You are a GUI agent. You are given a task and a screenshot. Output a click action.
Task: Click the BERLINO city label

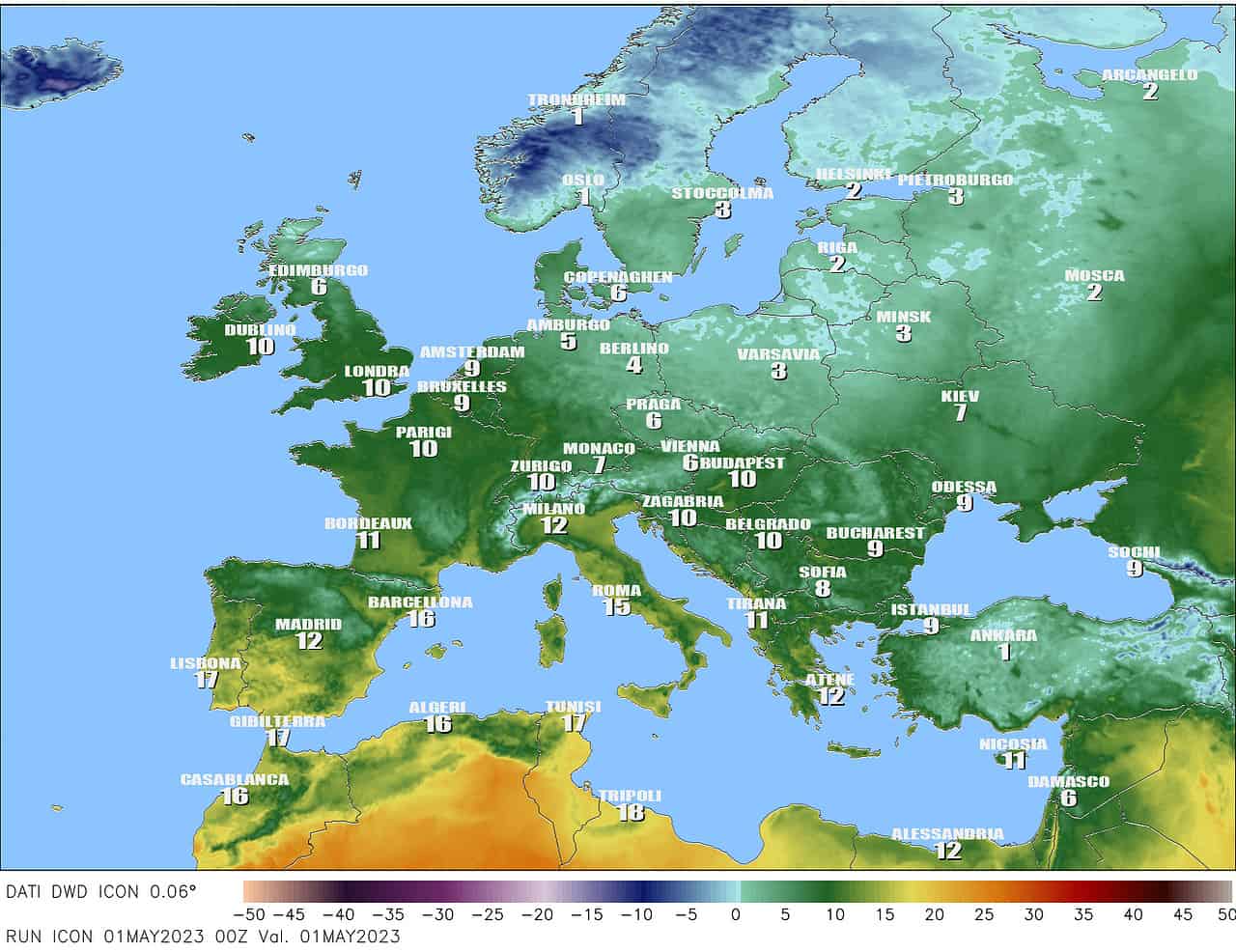point(633,349)
